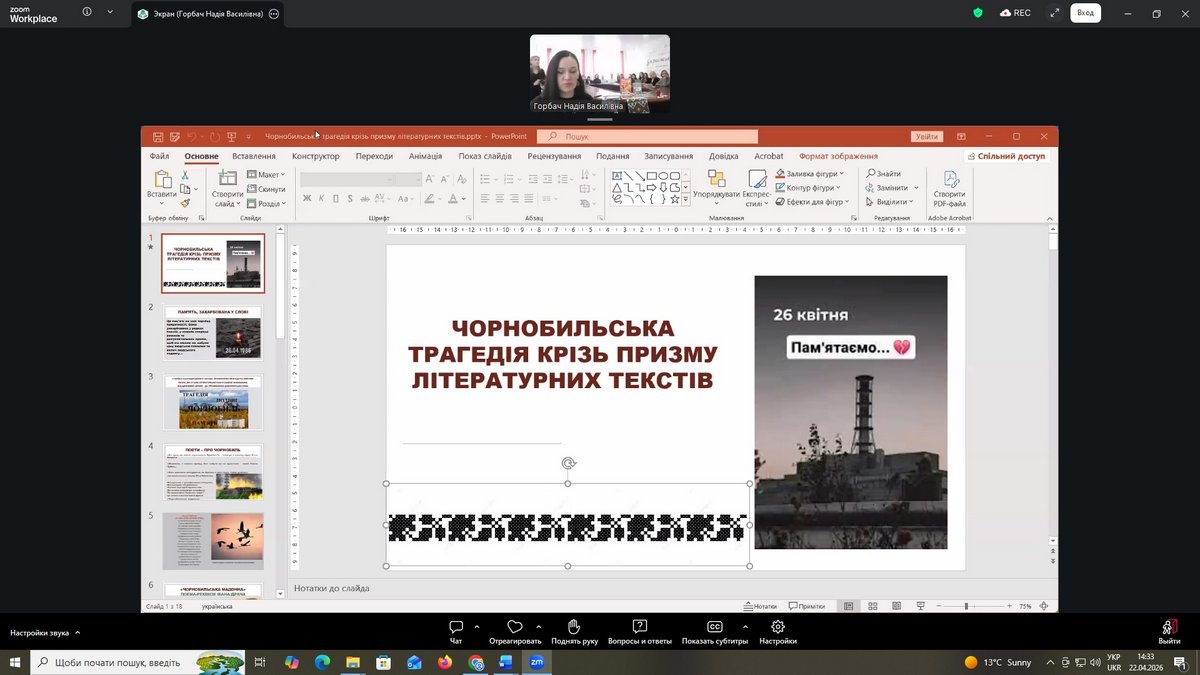Click the Zoom raise hand icon

[573, 627]
